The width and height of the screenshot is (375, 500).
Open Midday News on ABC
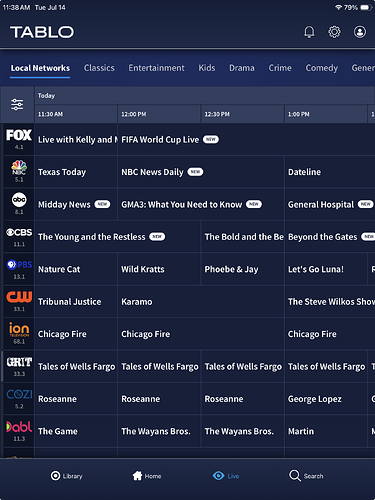pos(76,204)
